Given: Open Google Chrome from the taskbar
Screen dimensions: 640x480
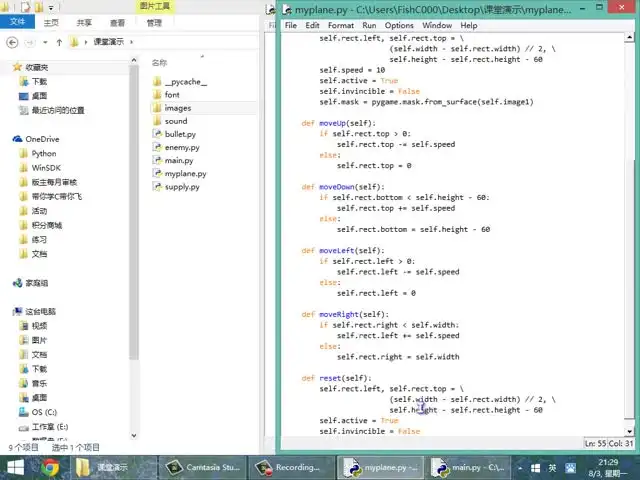Looking at the screenshot, I should pyautogui.click(x=50, y=467).
